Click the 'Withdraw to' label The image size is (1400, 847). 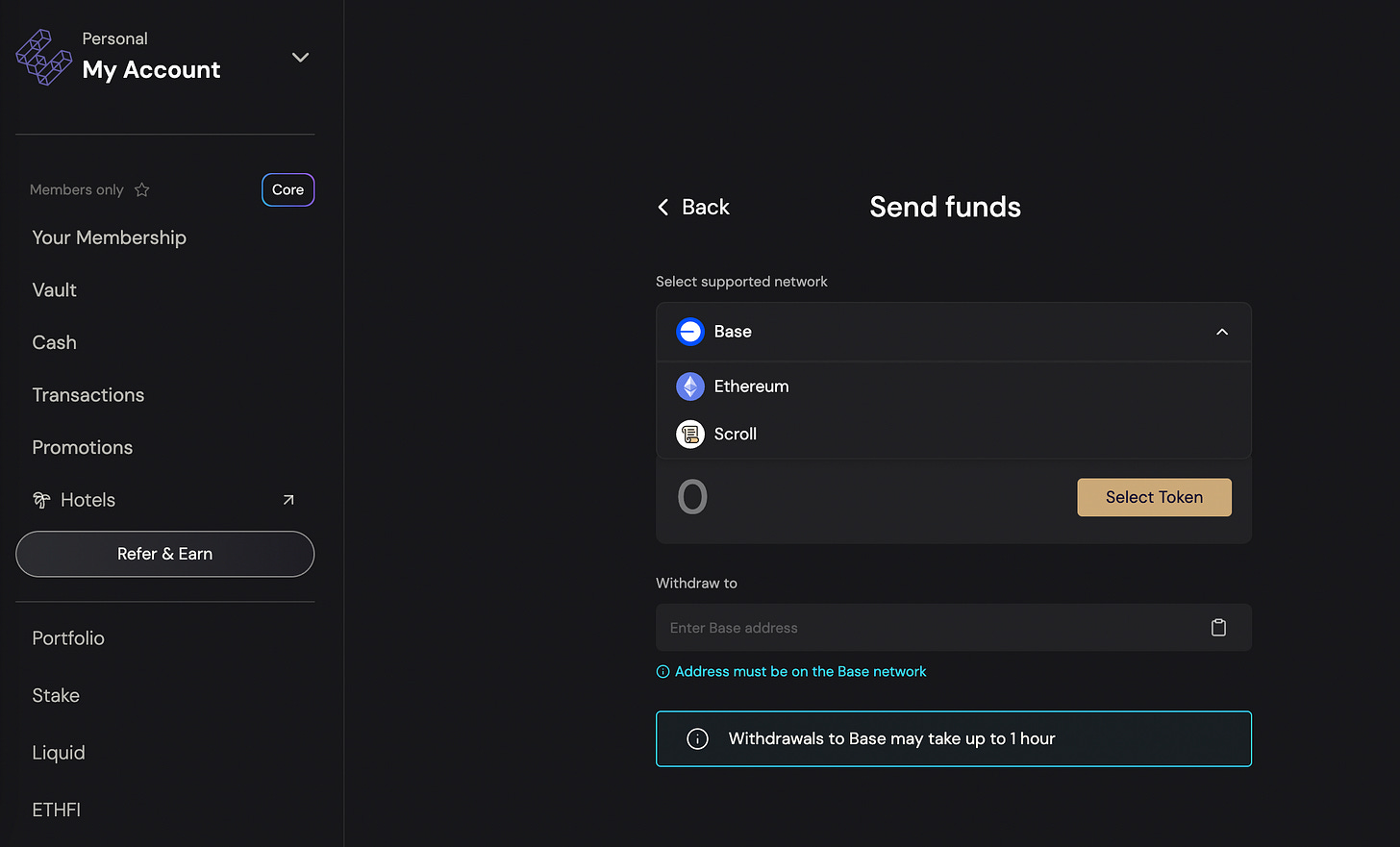[x=696, y=584]
